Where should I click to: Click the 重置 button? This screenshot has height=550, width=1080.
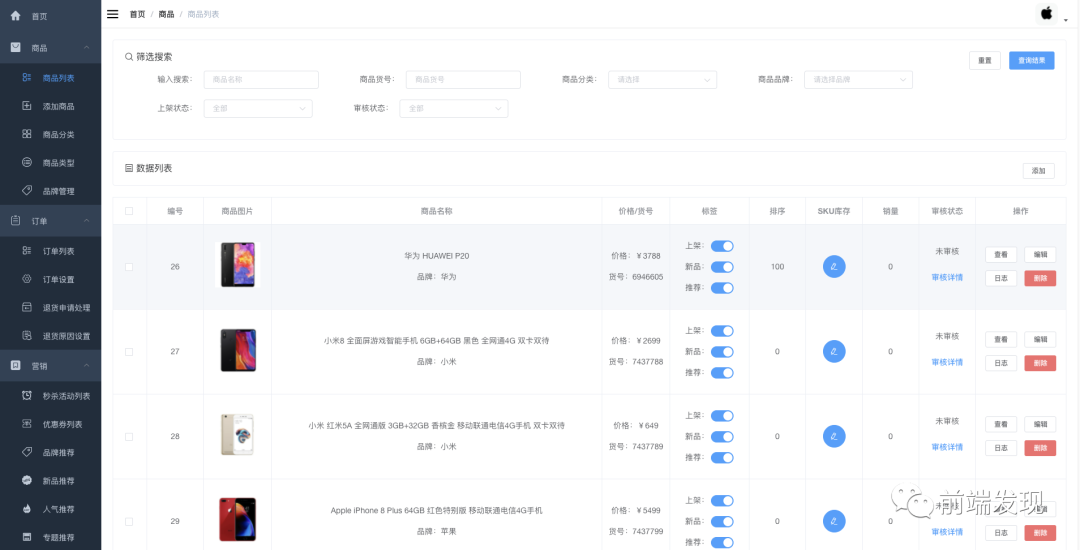click(x=984, y=61)
